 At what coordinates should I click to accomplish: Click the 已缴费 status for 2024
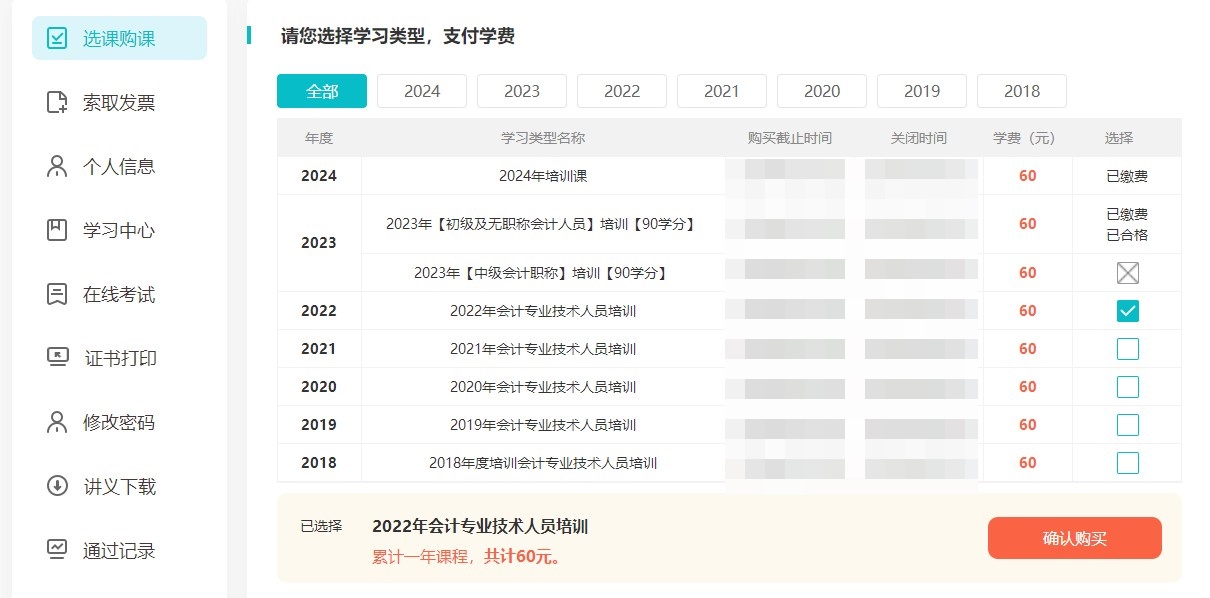(1127, 176)
